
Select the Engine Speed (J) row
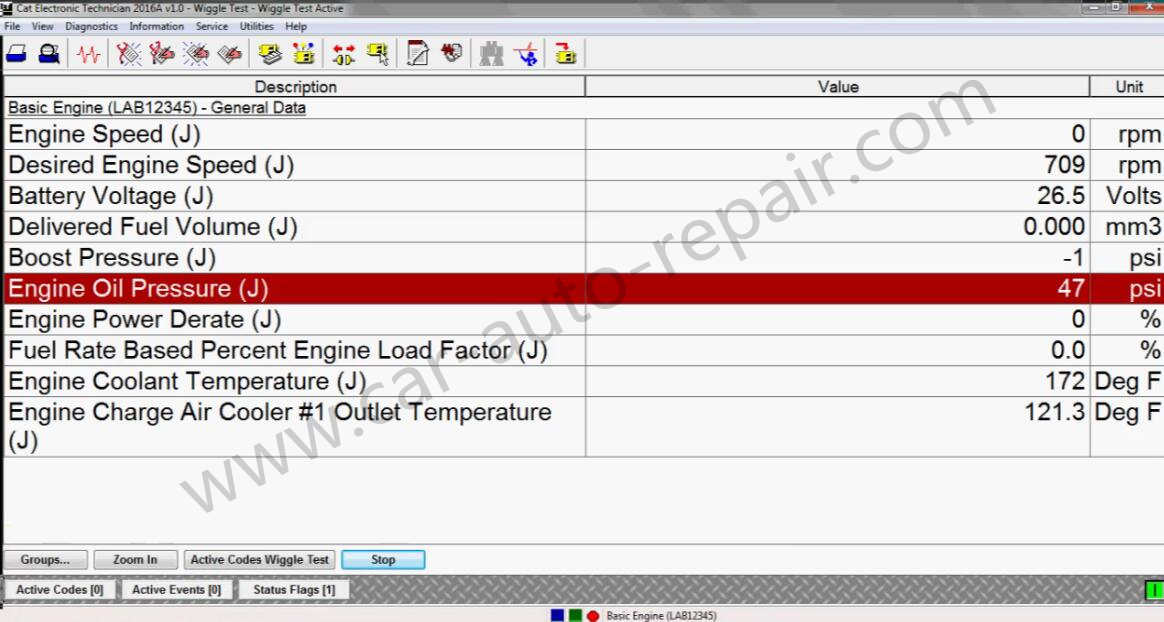pyautogui.click(x=583, y=134)
